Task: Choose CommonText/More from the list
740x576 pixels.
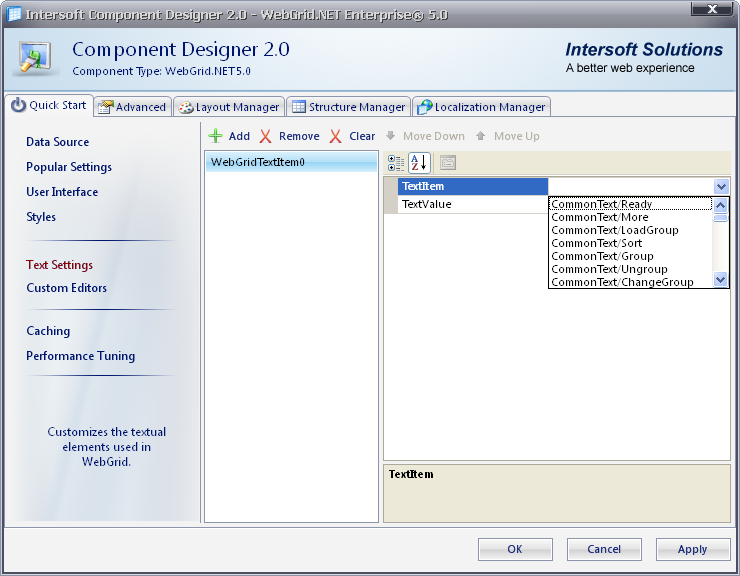Action: (x=631, y=217)
